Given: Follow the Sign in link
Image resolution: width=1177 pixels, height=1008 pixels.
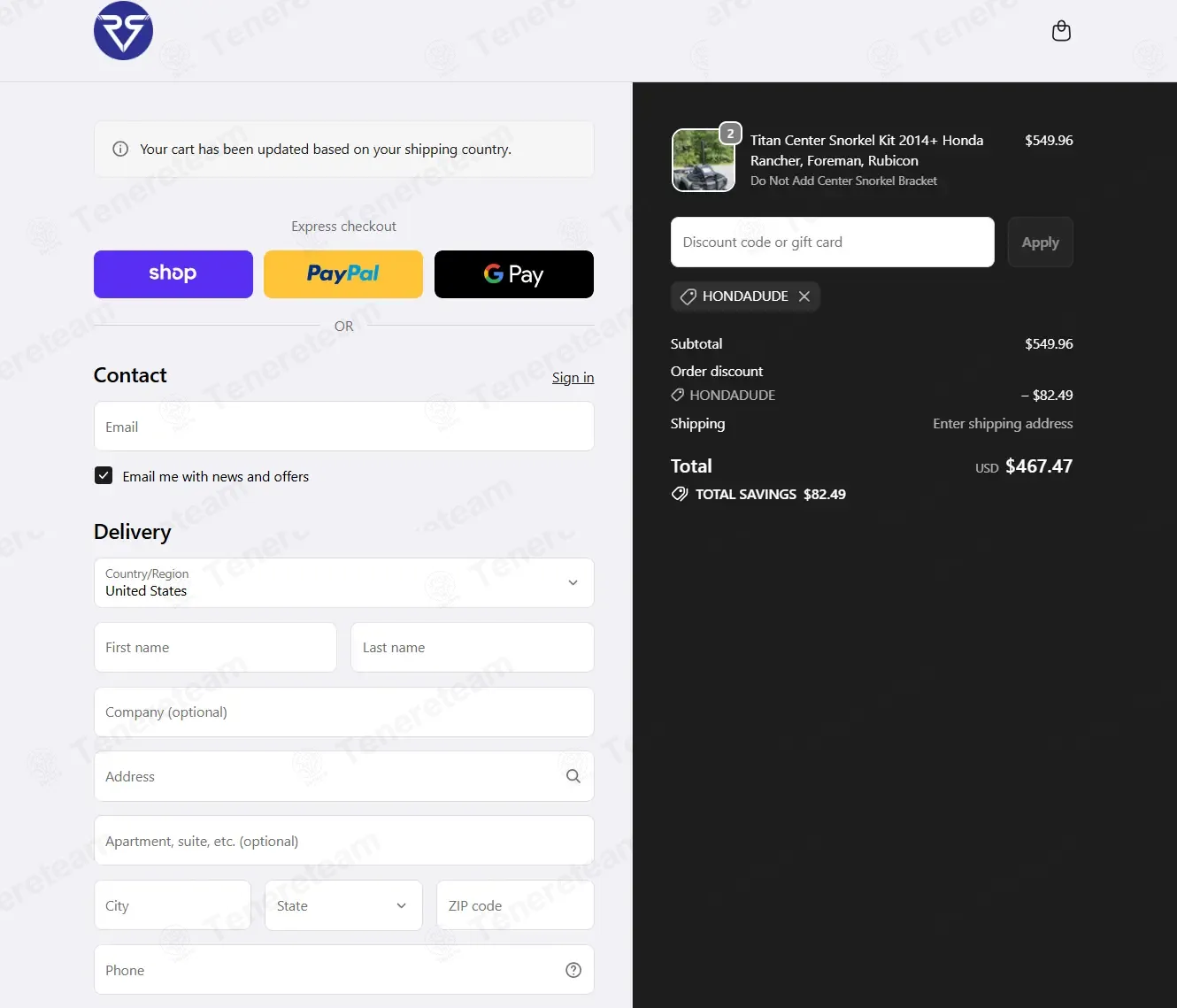Looking at the screenshot, I should pos(573,378).
